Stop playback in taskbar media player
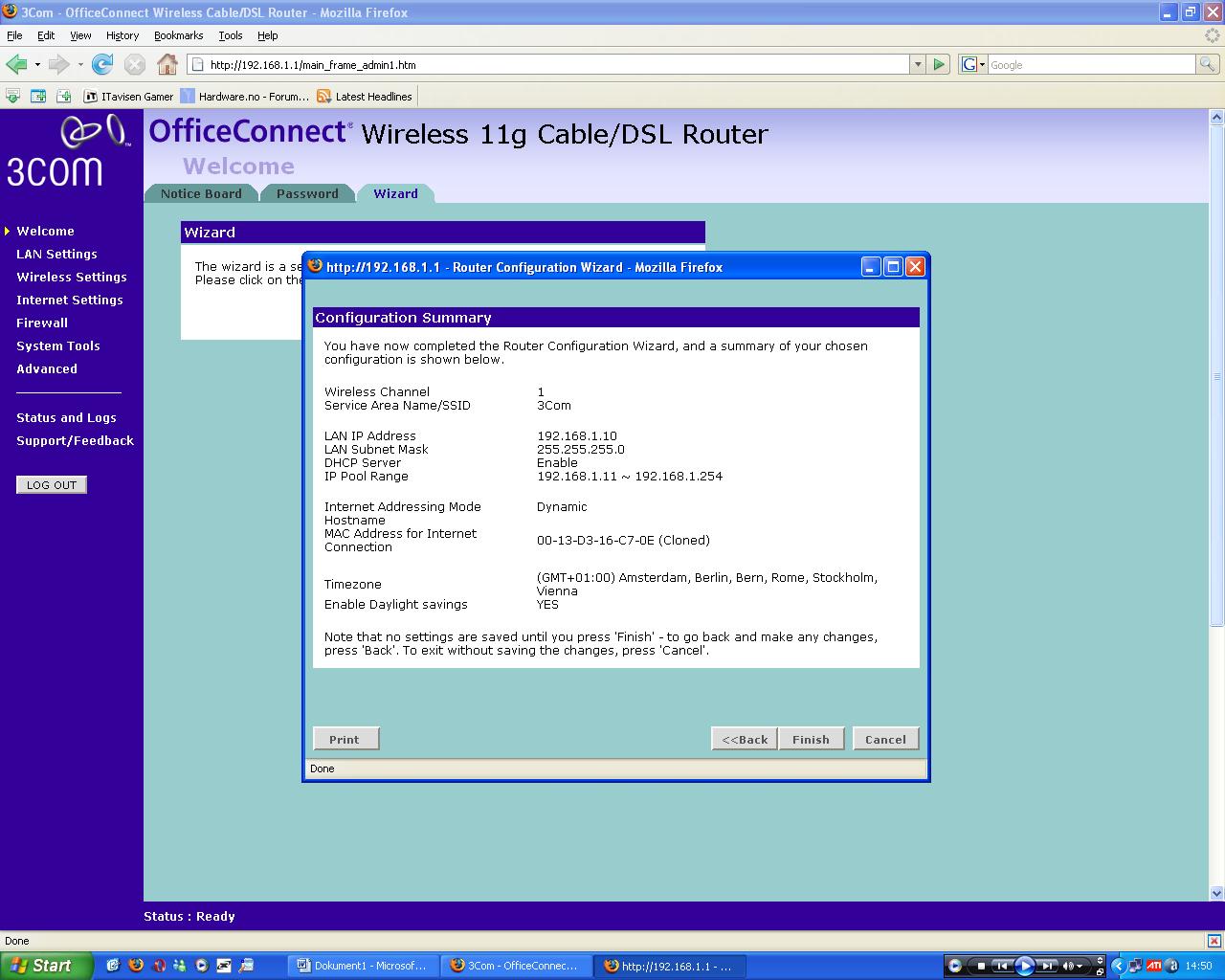This screenshot has width=1225, height=980. pyautogui.click(x=981, y=966)
